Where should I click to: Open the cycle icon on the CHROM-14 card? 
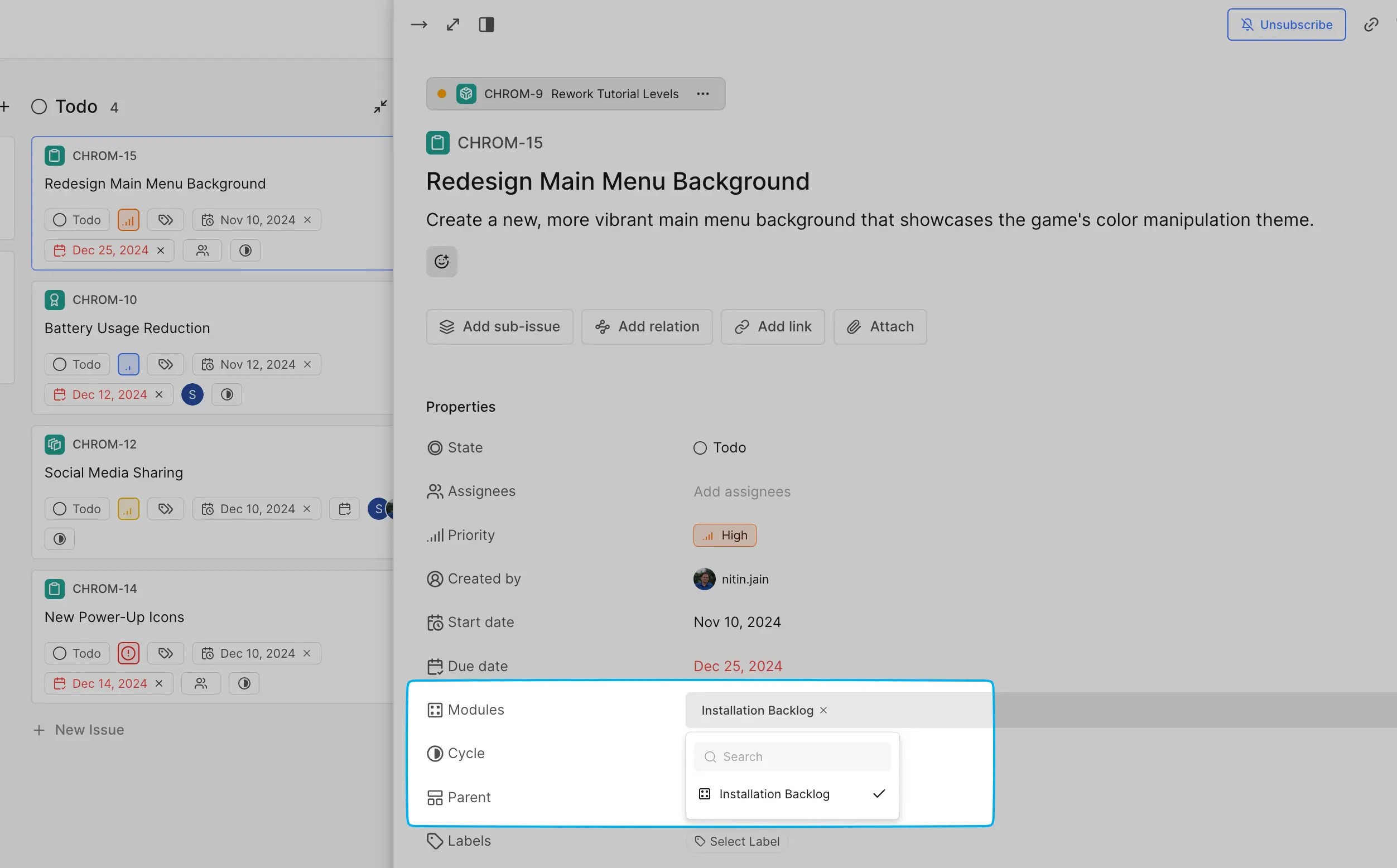point(244,684)
